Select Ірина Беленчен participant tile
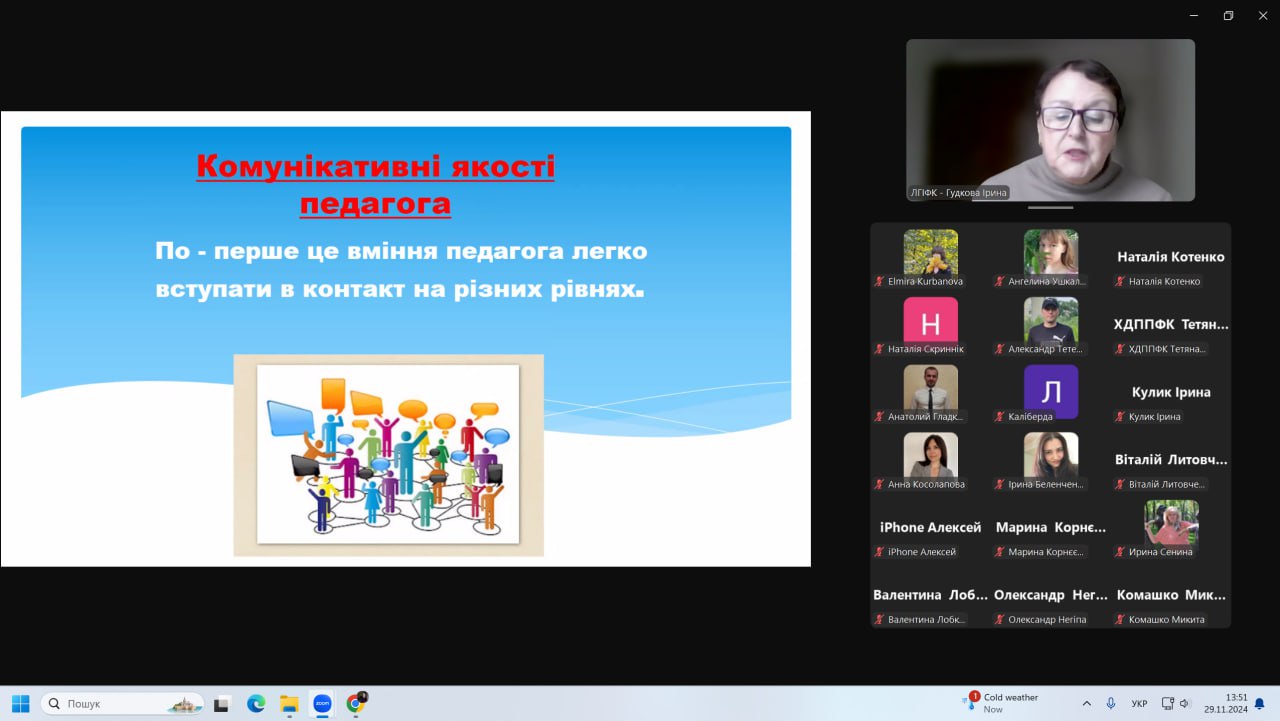This screenshot has width=1280, height=721. tap(1050, 461)
